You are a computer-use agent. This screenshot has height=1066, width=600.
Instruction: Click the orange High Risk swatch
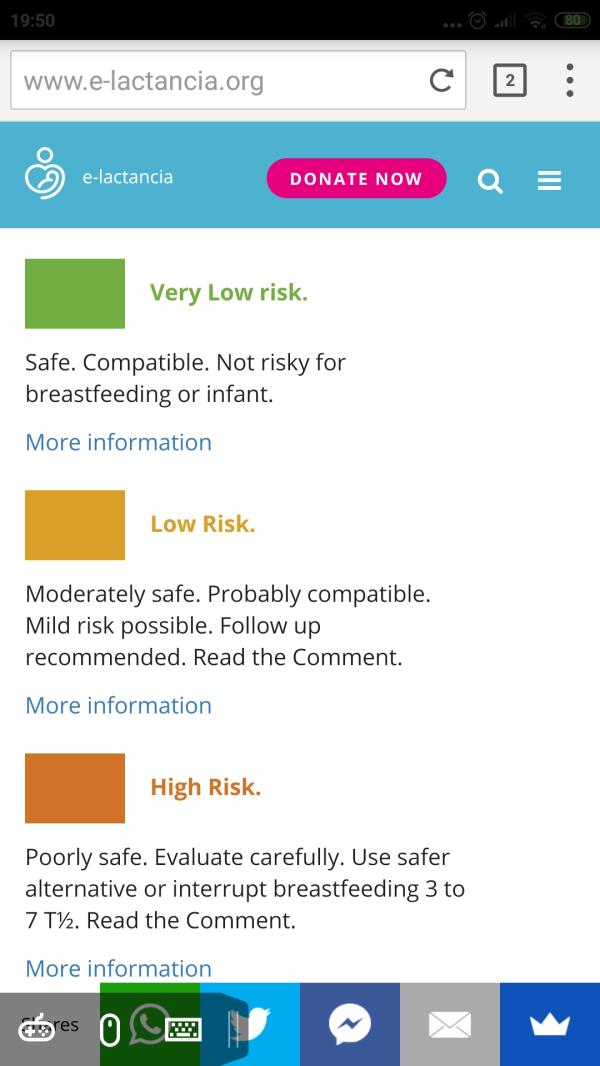click(75, 788)
